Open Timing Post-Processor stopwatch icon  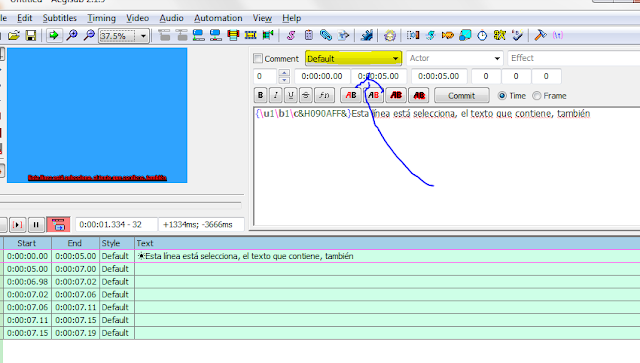pyautogui.click(x=482, y=36)
